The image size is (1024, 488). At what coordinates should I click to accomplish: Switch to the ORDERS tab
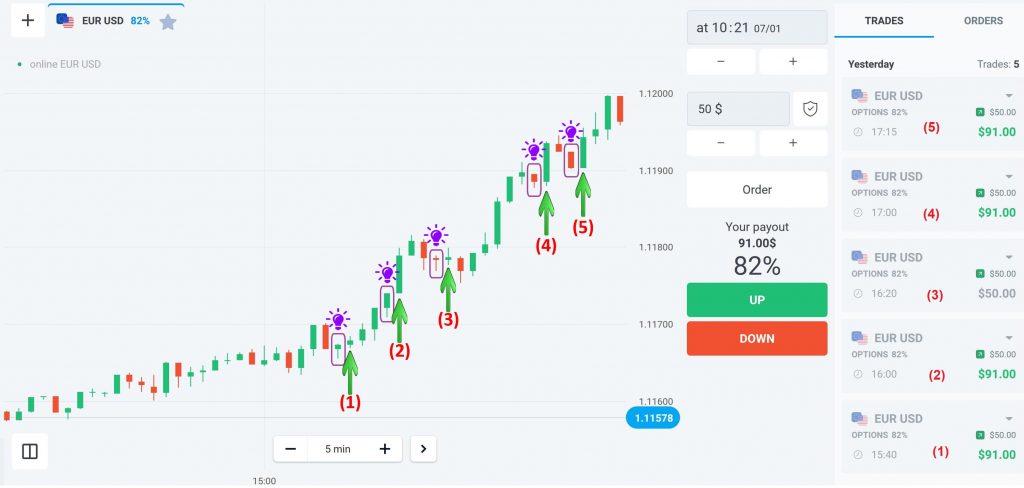coord(983,20)
